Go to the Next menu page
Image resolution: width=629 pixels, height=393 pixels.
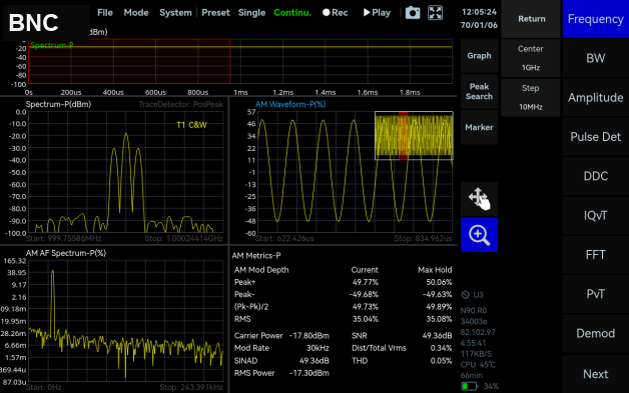[x=596, y=374]
